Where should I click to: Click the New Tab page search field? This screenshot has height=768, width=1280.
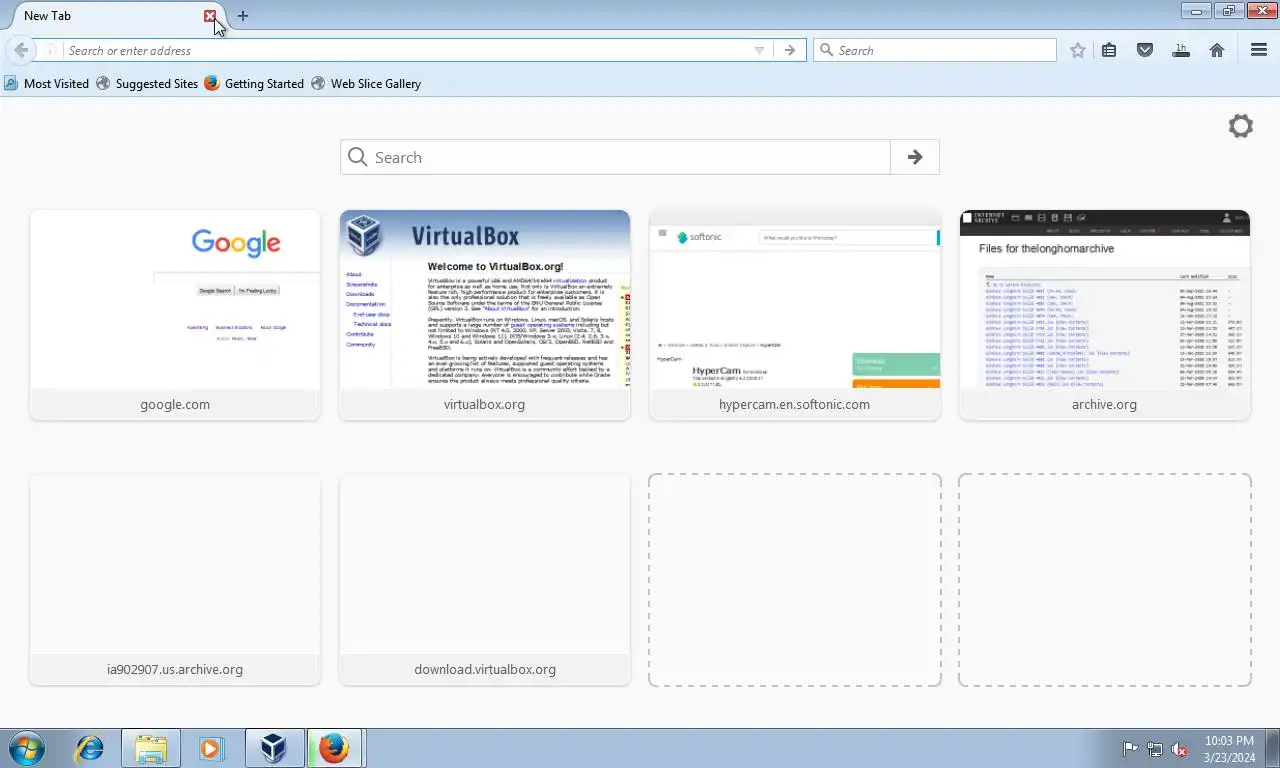point(615,157)
